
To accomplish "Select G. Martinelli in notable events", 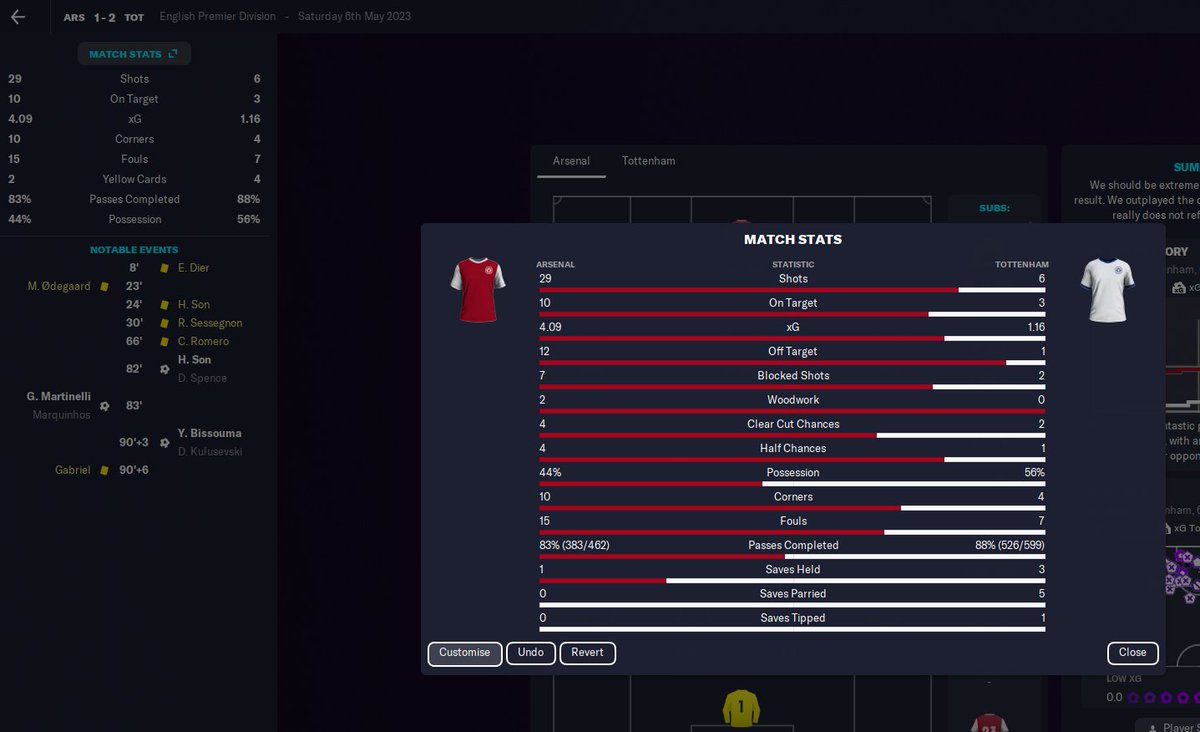I will [58, 397].
